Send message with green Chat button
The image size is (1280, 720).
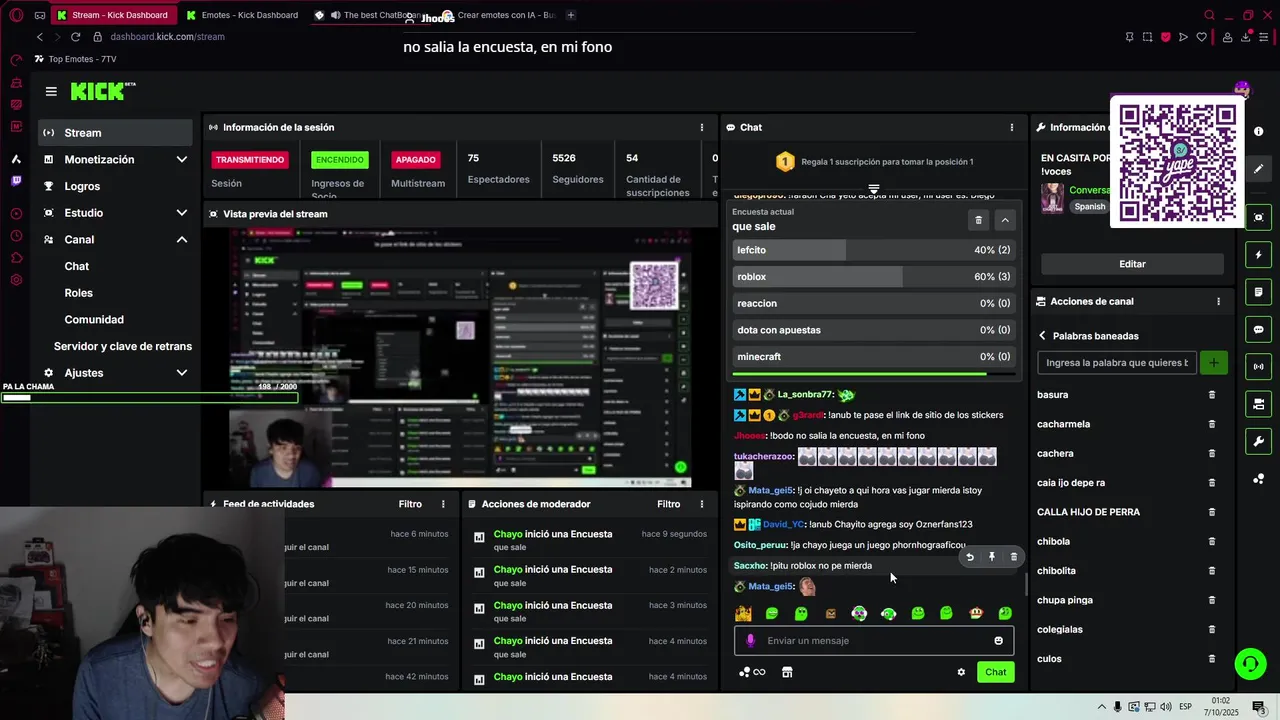[995, 672]
